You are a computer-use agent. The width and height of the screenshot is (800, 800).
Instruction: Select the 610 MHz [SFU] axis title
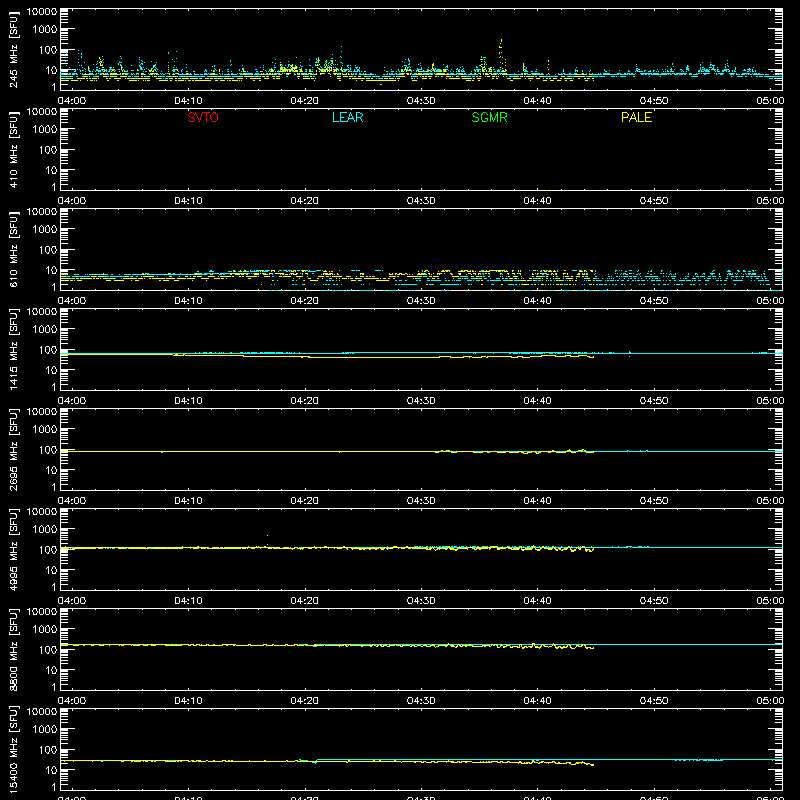tap(13, 249)
